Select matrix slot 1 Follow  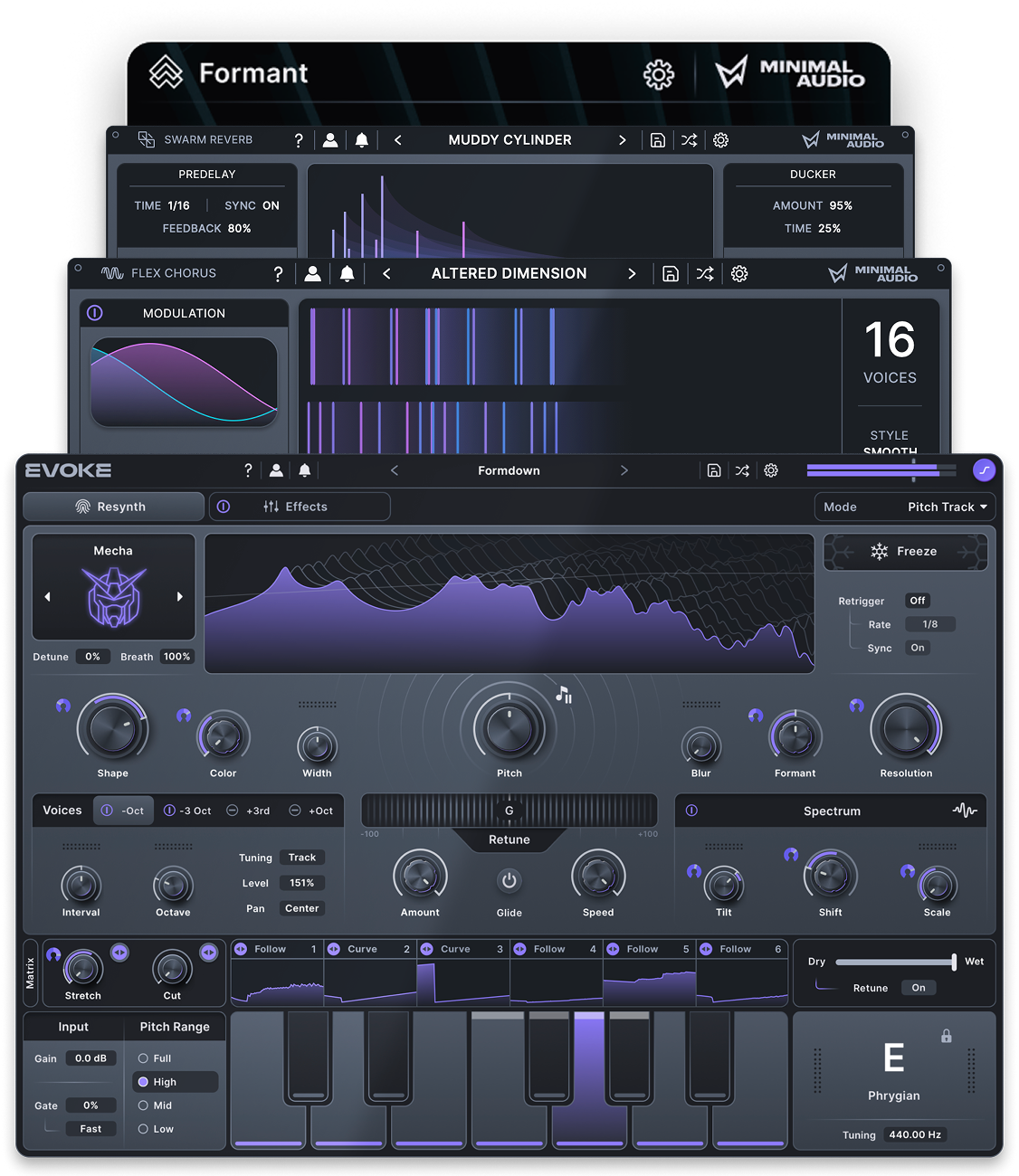coord(277,949)
